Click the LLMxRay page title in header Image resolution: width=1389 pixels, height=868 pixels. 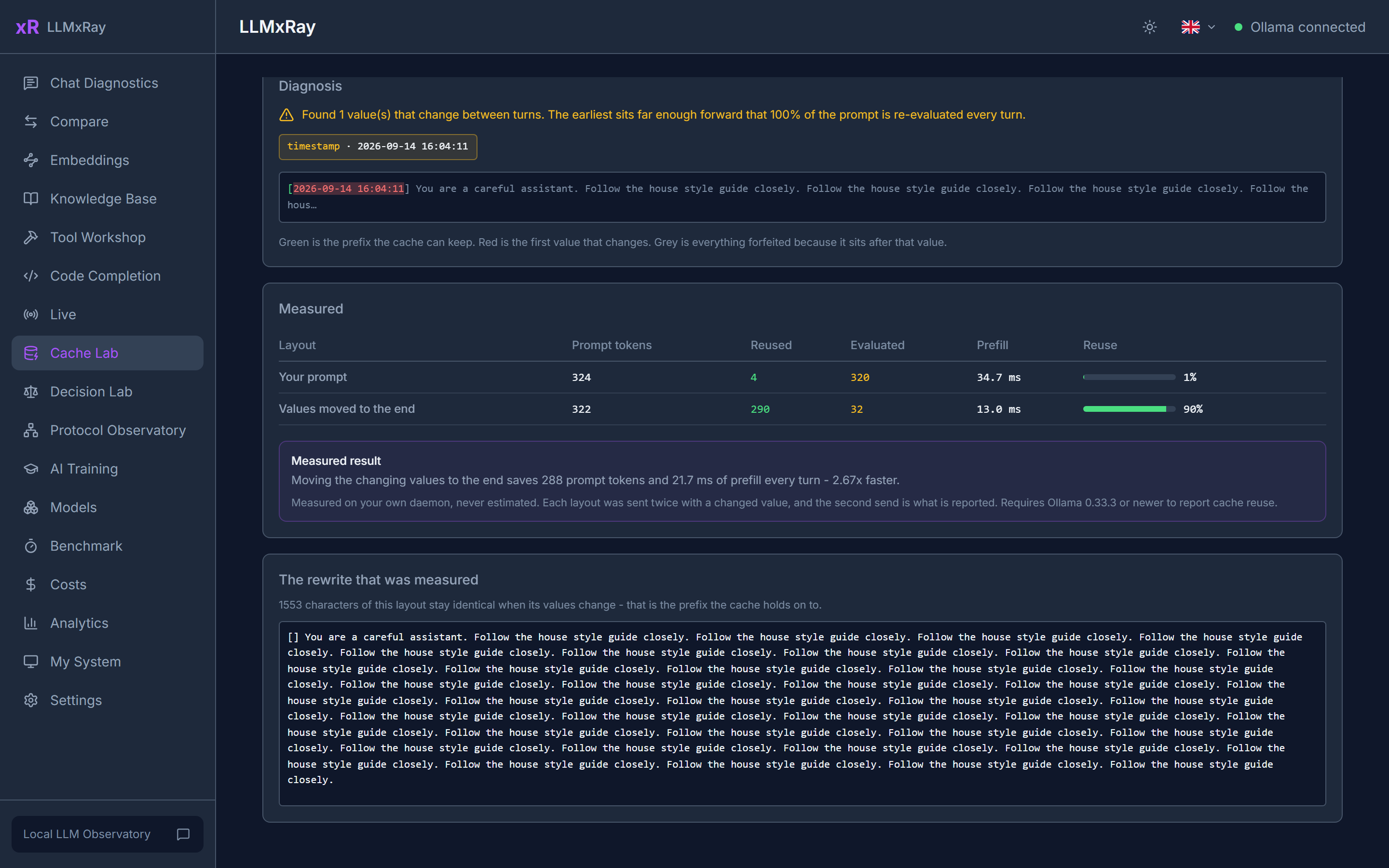277,27
